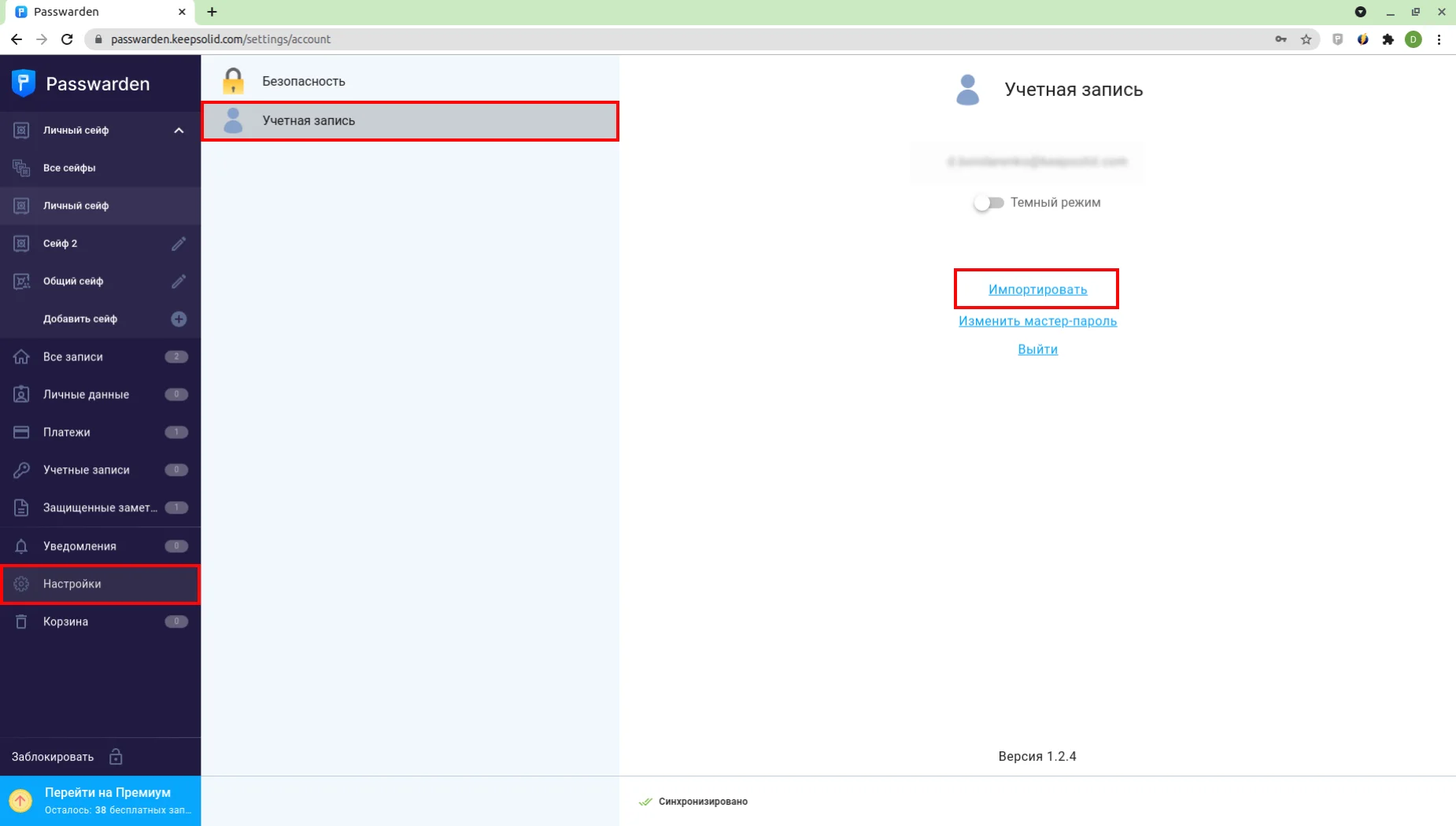Open Chrome three-dot menu
The height and width of the screenshot is (826, 1456).
click(x=1439, y=39)
